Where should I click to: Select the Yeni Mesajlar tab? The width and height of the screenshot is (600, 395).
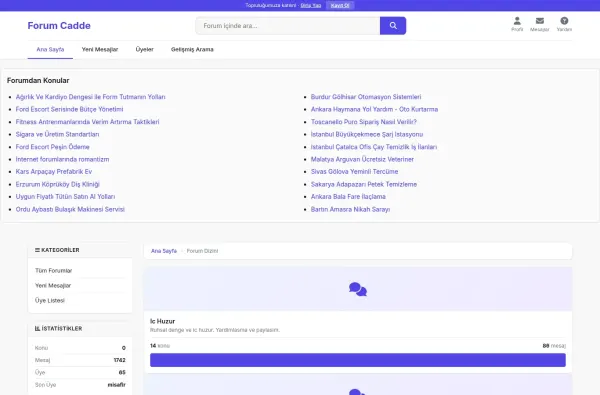[100, 49]
